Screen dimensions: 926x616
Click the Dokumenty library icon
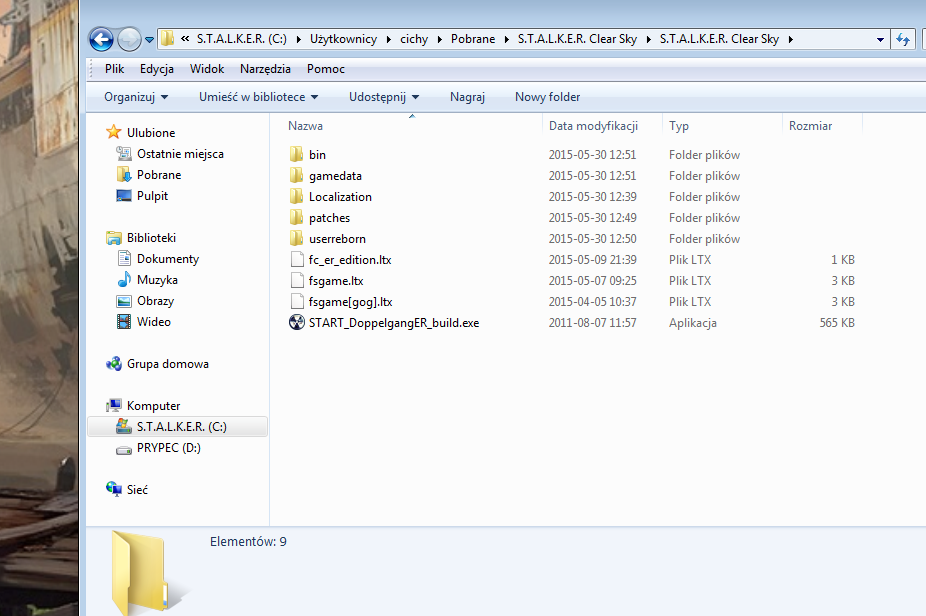click(124, 258)
